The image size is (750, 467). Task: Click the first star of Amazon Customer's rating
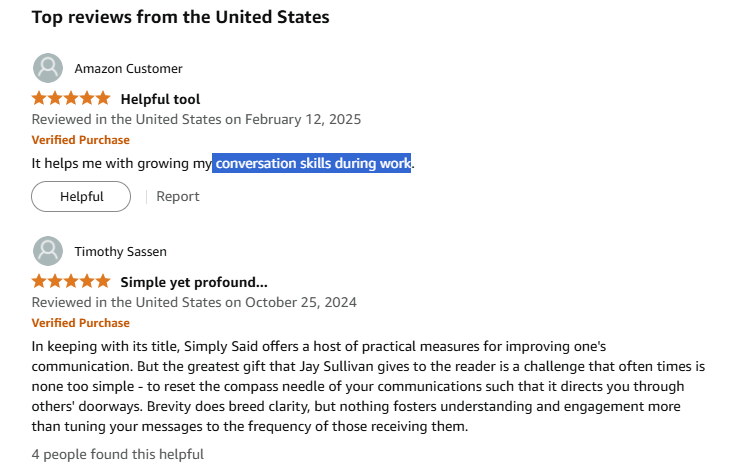coord(39,99)
